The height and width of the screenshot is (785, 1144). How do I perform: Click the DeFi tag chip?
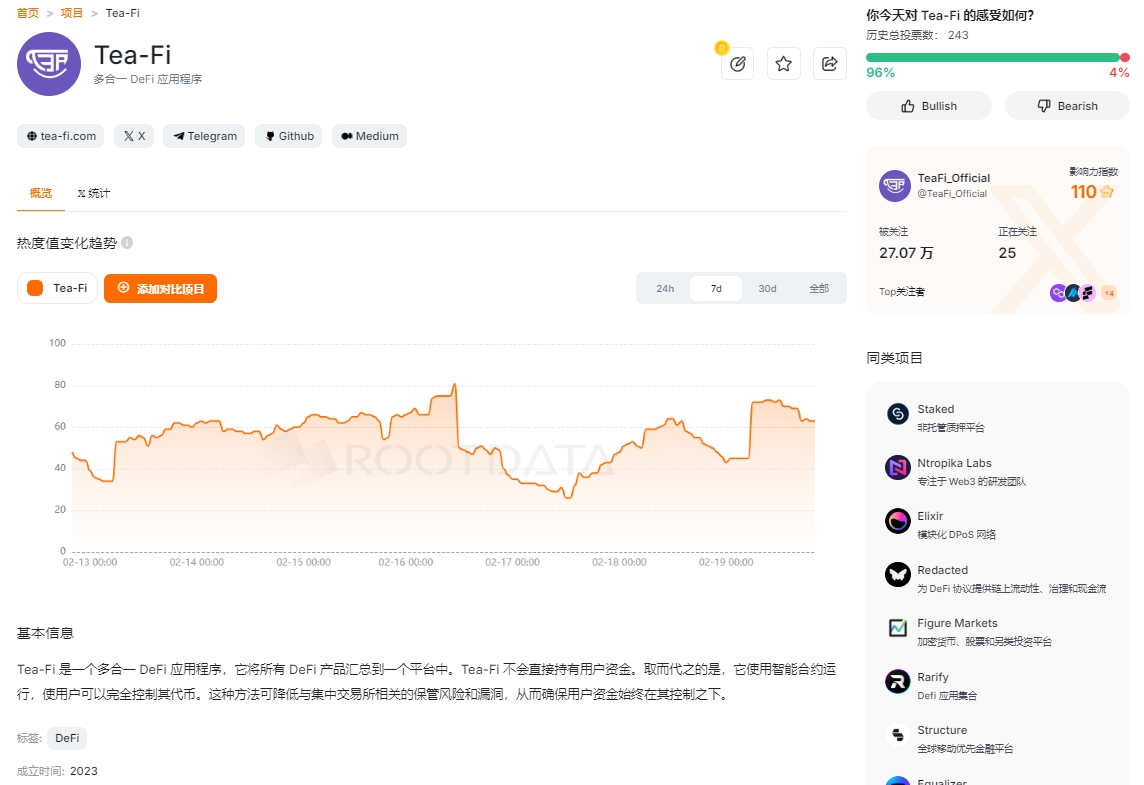click(x=67, y=738)
